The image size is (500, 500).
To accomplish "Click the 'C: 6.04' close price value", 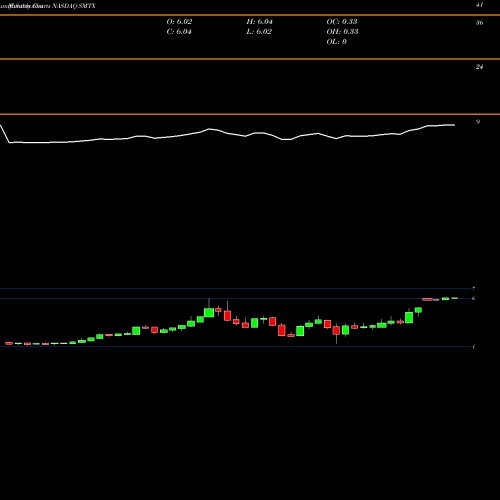I will coord(179,32).
